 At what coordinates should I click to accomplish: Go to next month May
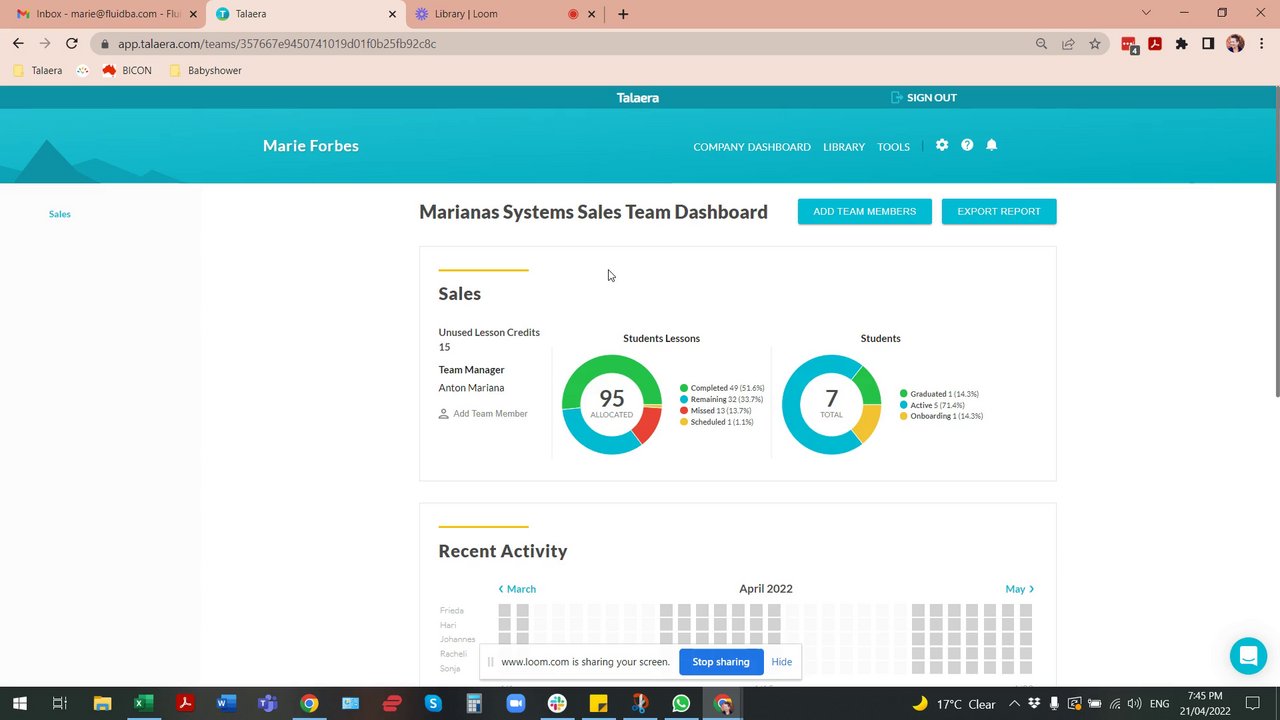click(1020, 589)
